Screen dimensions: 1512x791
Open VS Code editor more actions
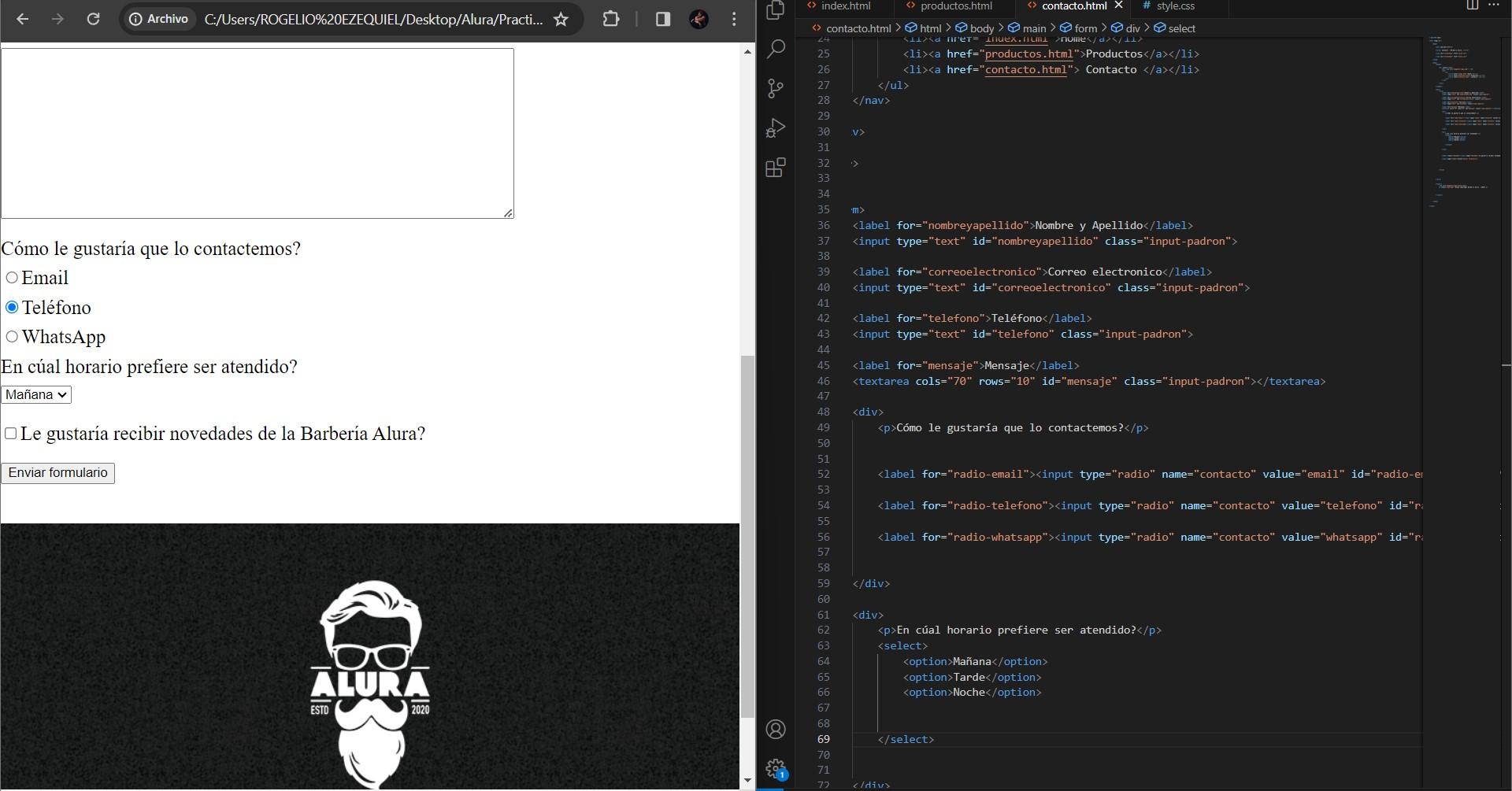[1494, 5]
